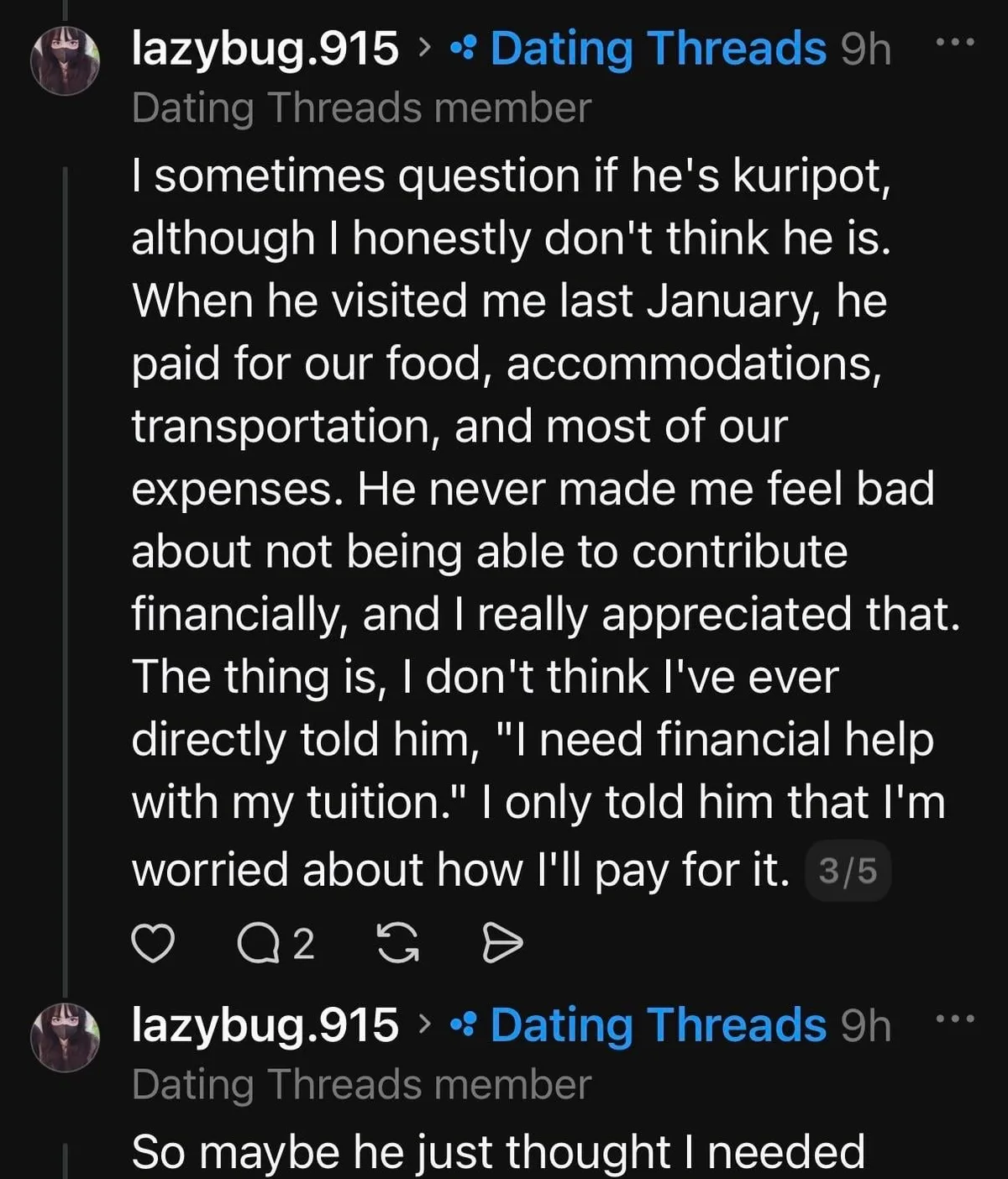1008x1179 pixels.
Task: Go to the Dating Threads community from the second post
Action: [659, 1025]
